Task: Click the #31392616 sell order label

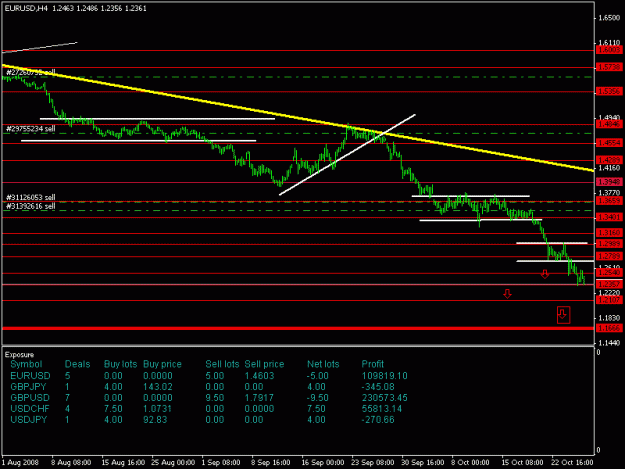Action: (x=31, y=206)
